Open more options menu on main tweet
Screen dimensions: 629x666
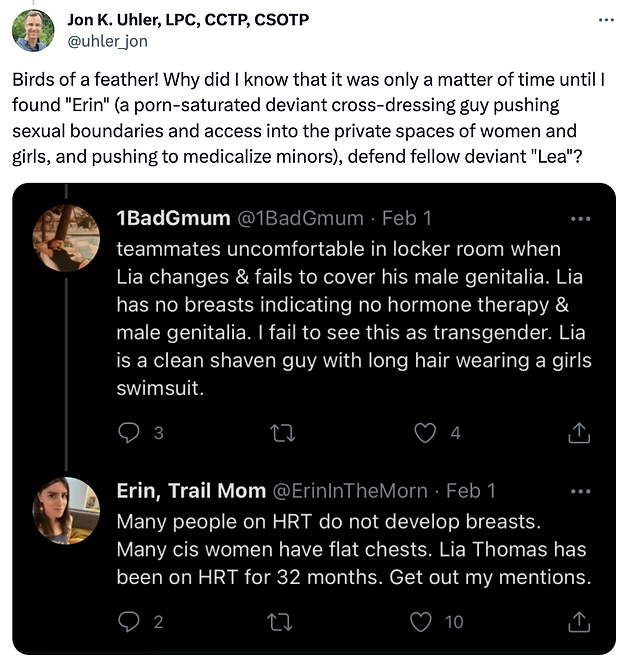point(605,20)
